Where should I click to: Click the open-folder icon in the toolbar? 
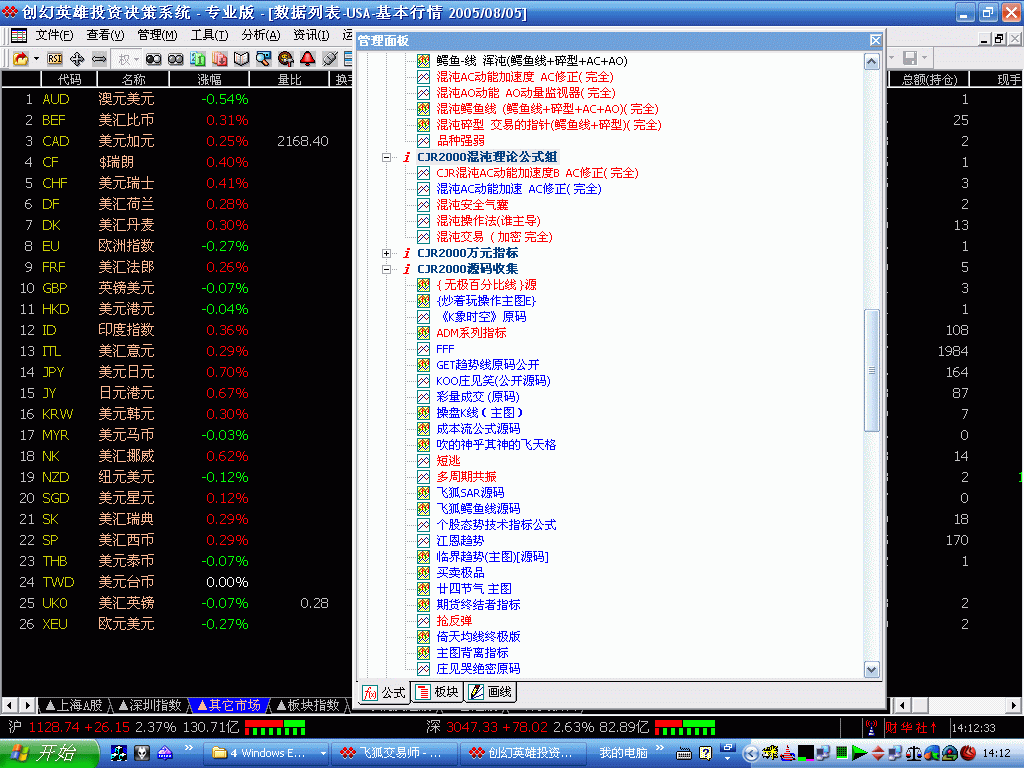(20, 59)
